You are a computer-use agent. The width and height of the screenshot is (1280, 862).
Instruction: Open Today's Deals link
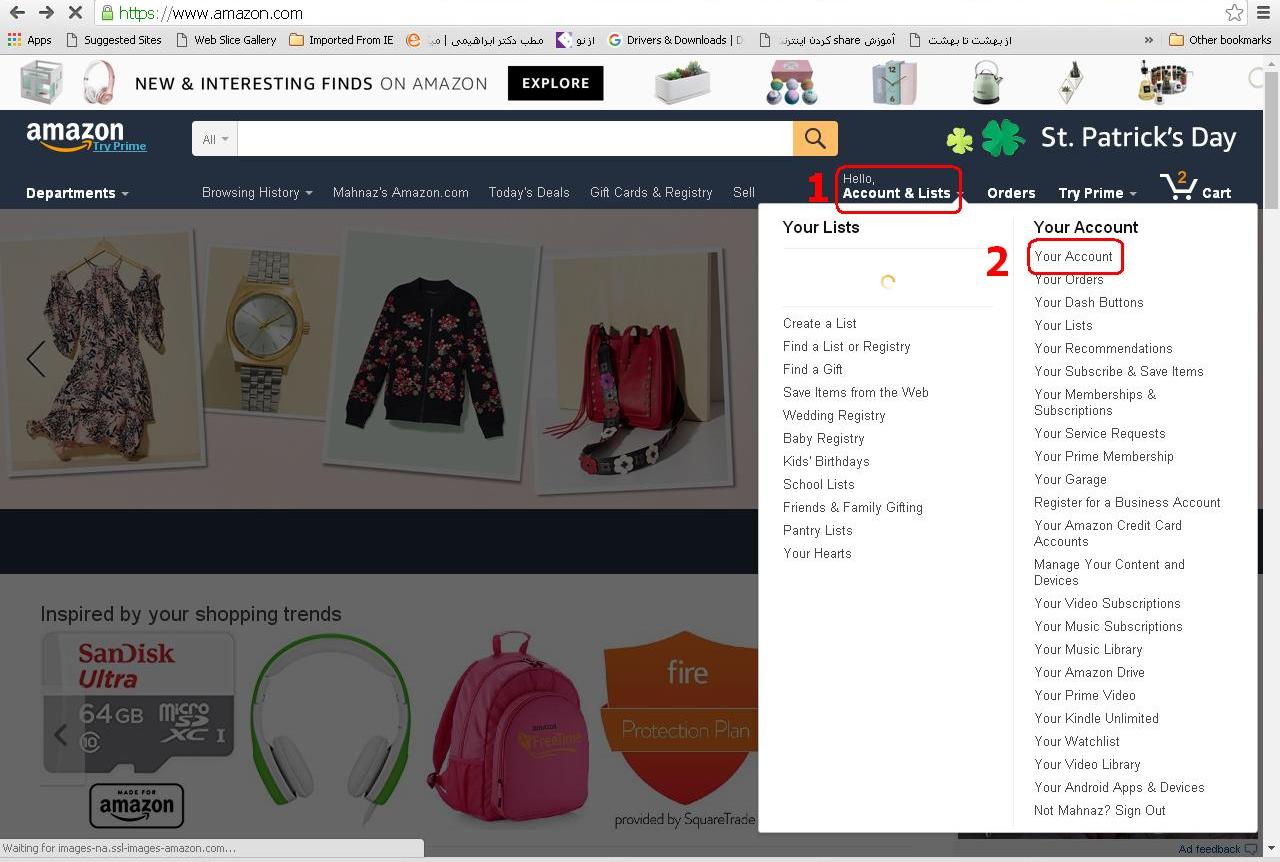coord(529,193)
